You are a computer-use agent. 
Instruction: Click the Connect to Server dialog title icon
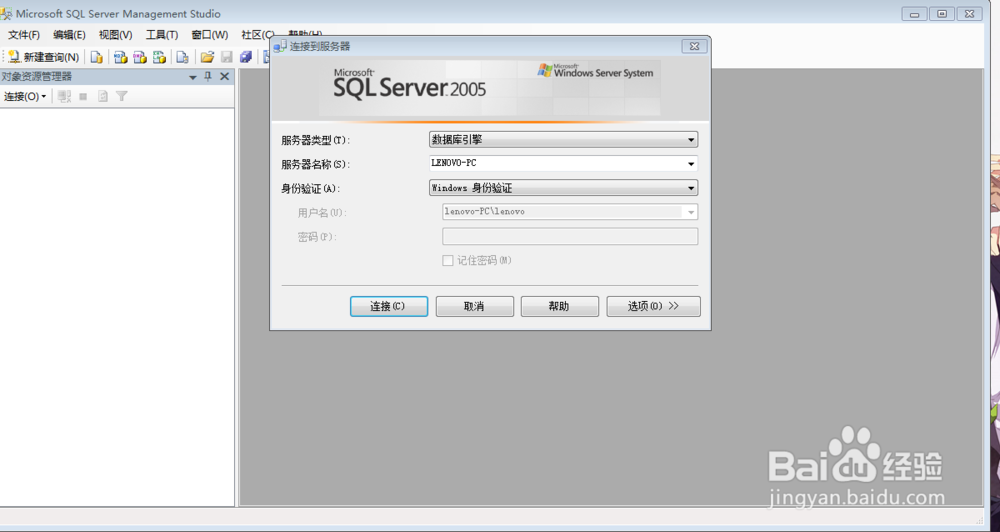tap(280, 47)
